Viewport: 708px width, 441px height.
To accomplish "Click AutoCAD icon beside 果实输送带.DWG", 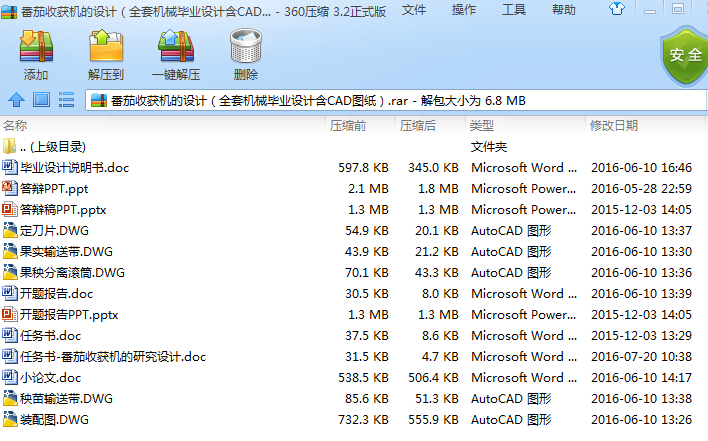I will click(x=9, y=251).
